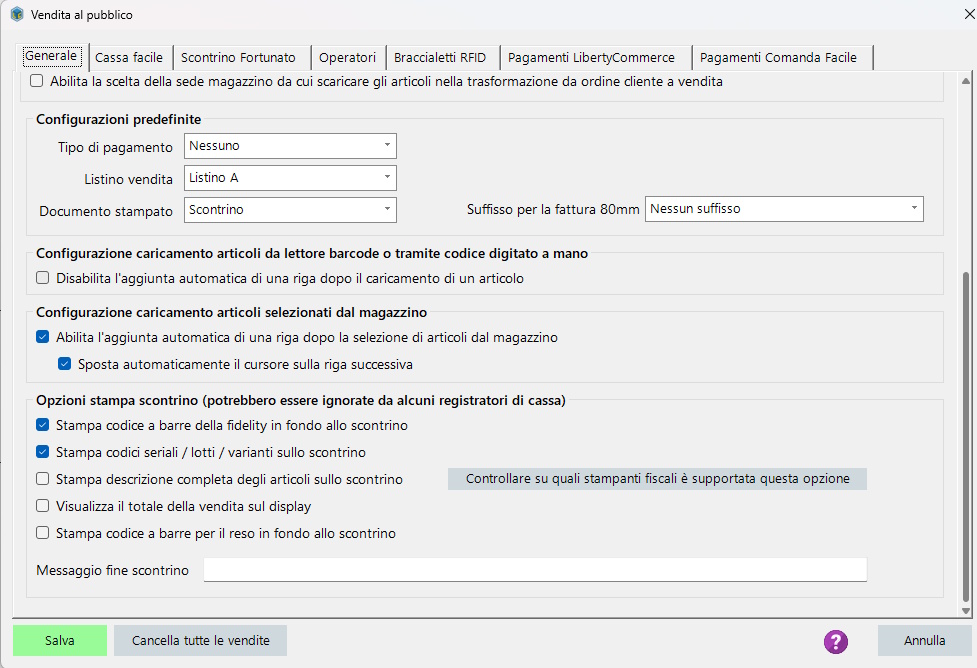Tick 'Disabilita l'aggiunta automatica di una riga'
This screenshot has width=977, height=668.
point(42,278)
